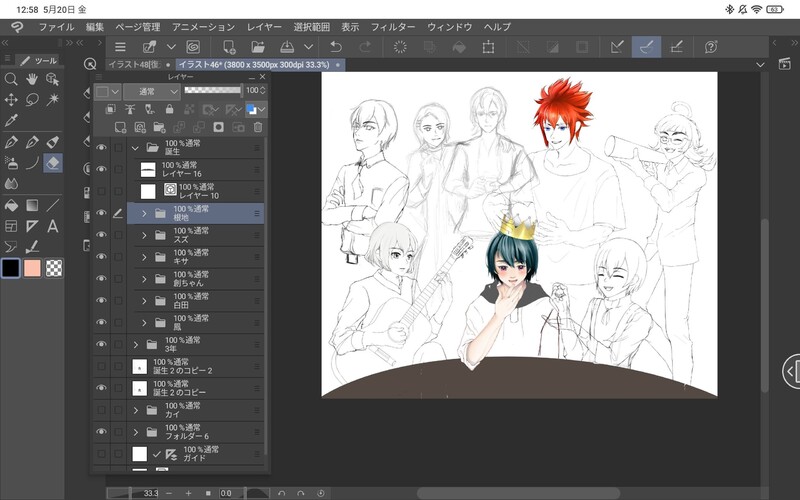
Task: Click the layer opacity slider
Action: (212, 90)
